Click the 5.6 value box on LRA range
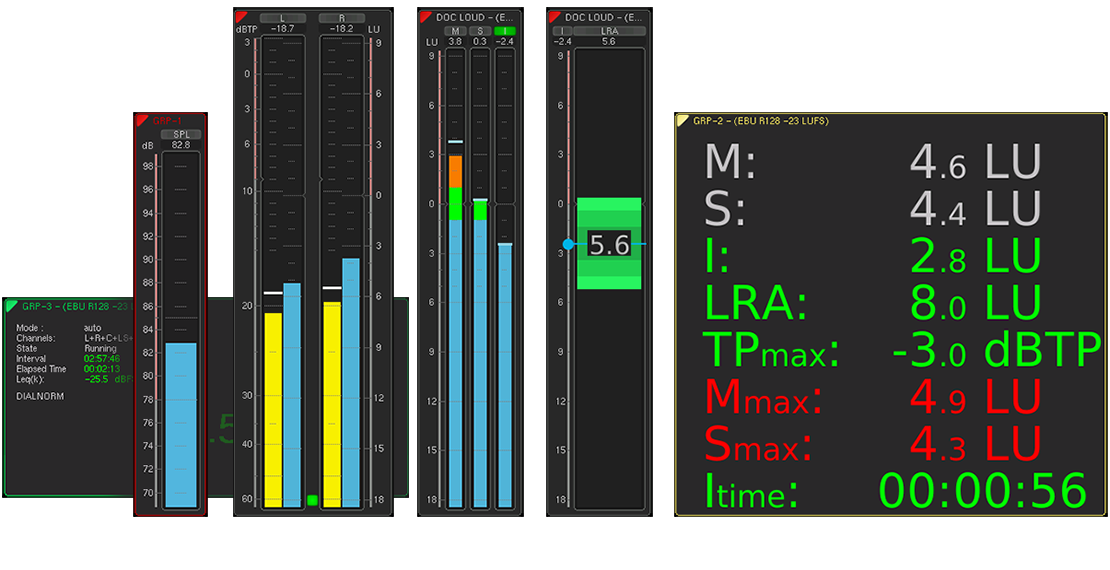 pos(609,244)
